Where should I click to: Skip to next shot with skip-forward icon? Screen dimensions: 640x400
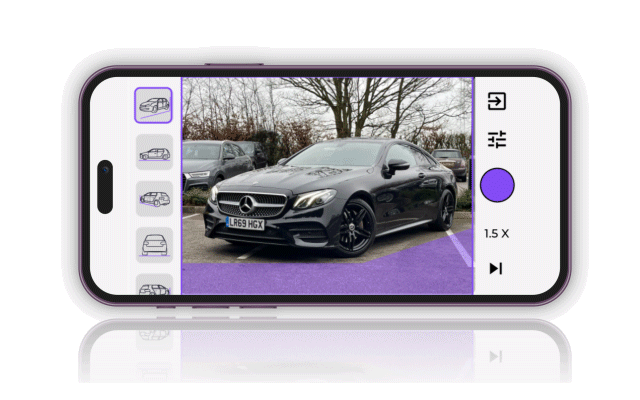496,269
